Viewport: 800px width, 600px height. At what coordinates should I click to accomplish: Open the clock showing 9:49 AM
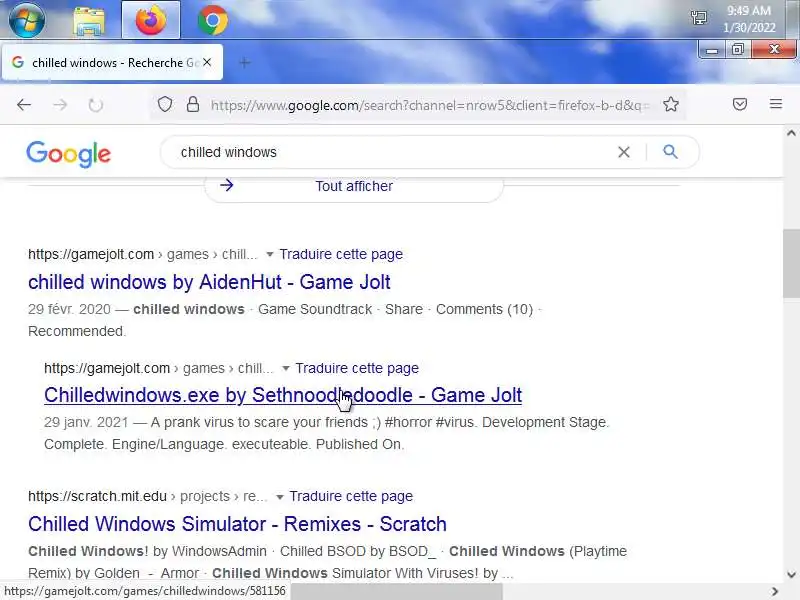(749, 19)
